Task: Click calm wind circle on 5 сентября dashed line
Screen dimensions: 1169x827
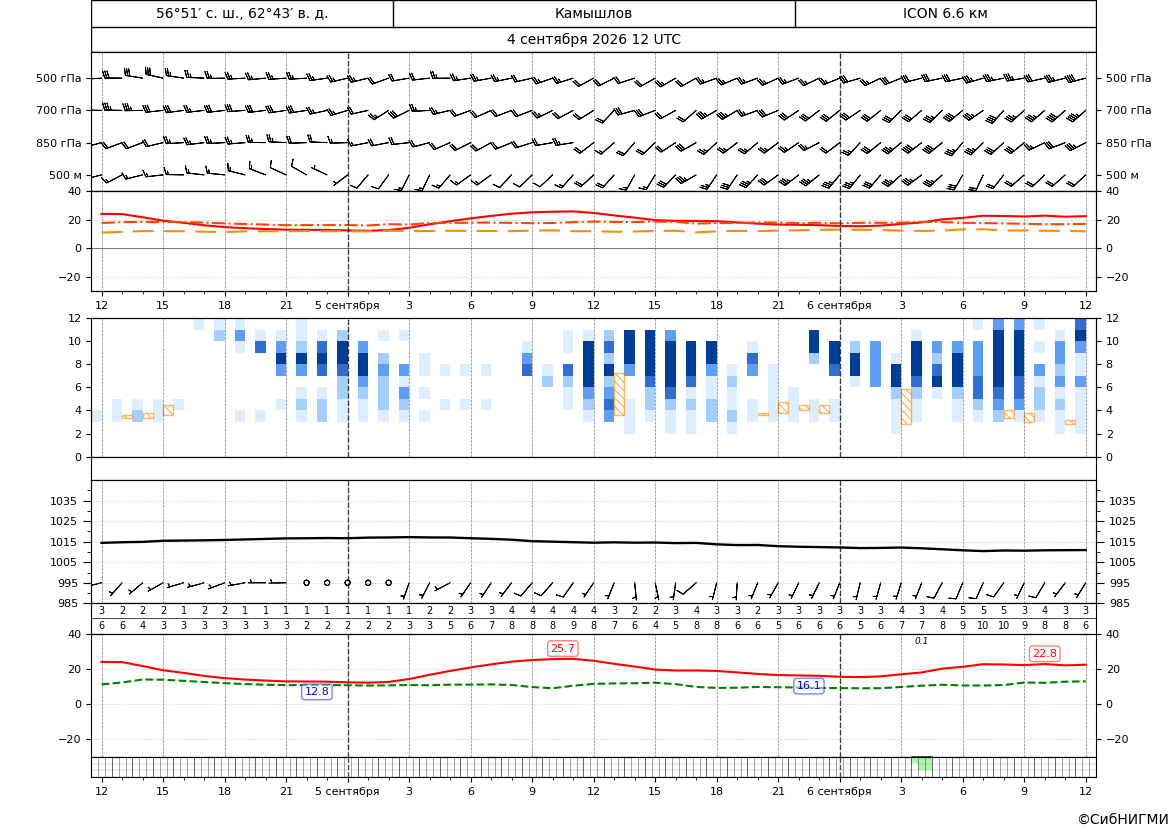Action: [x=347, y=582]
